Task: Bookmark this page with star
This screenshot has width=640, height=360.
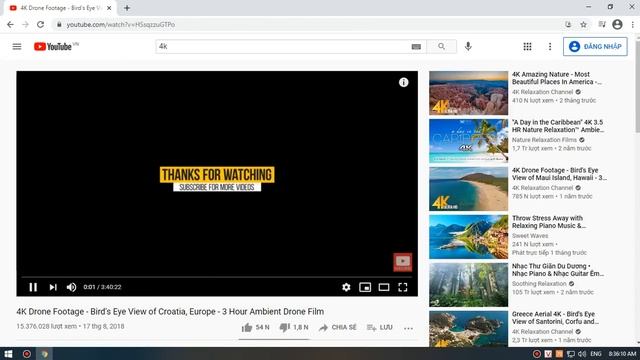Action: pyautogui.click(x=584, y=24)
